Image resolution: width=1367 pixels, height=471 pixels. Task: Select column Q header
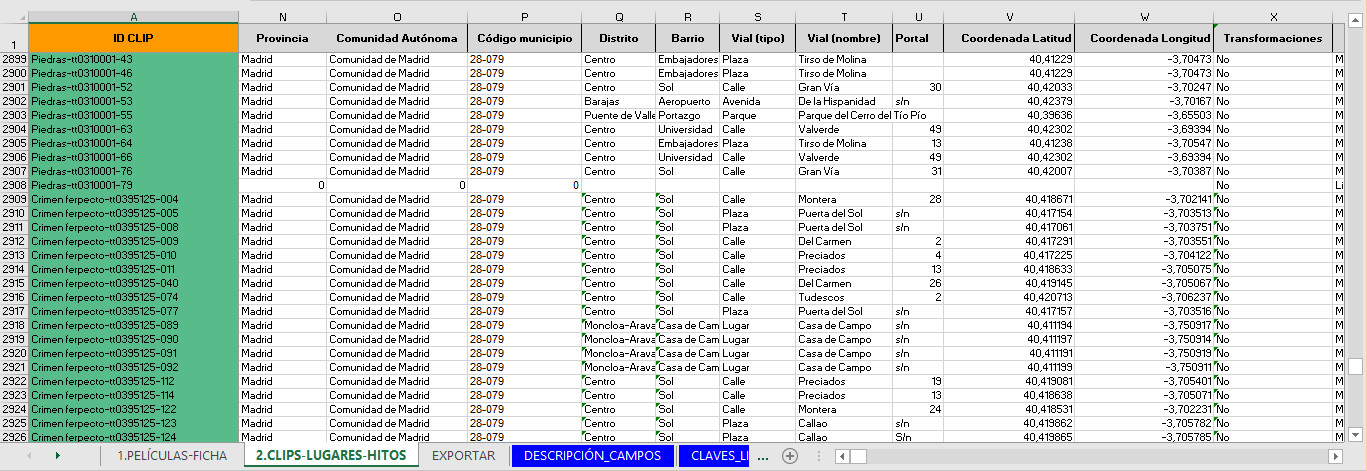pos(619,17)
